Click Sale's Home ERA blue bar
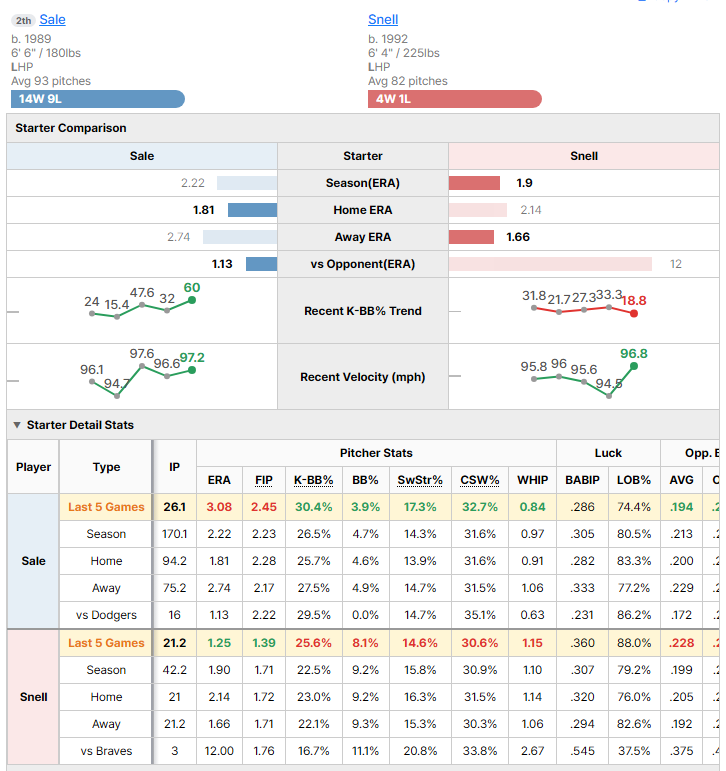This screenshot has width=726, height=771. [x=252, y=210]
